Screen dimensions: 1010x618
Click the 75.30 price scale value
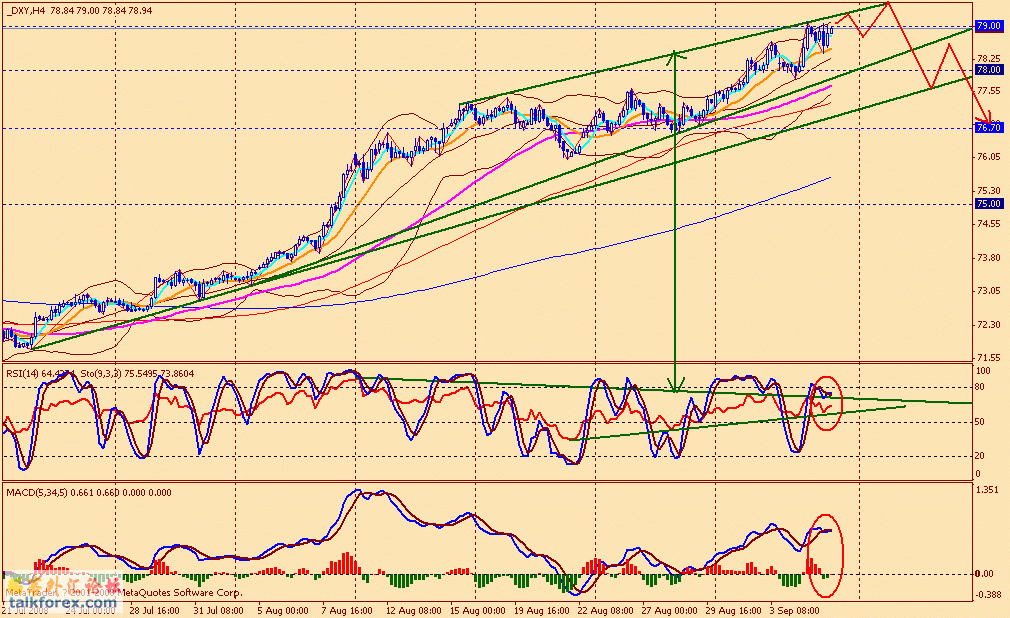click(x=989, y=191)
